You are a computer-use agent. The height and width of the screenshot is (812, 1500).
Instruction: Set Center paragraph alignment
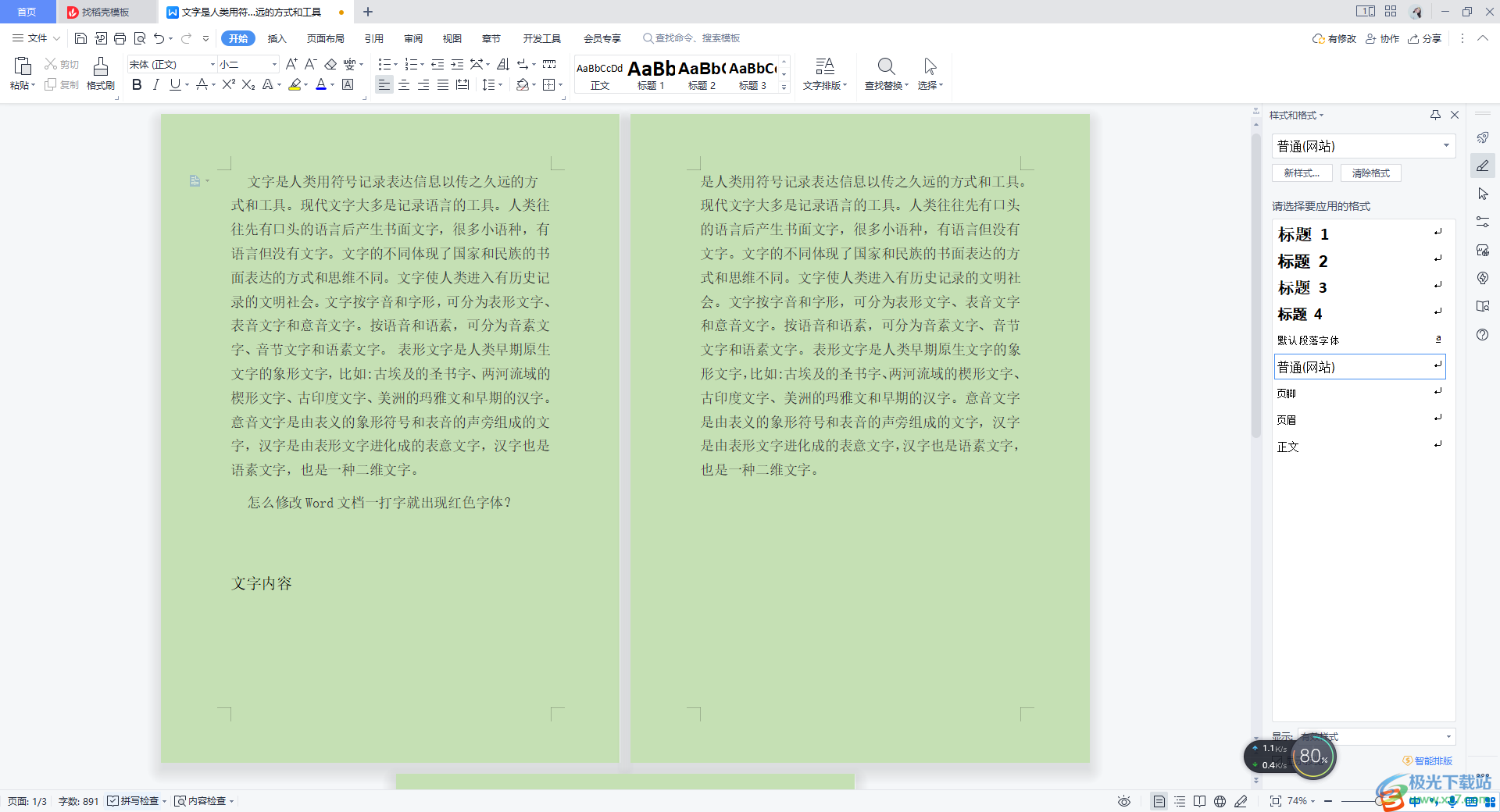tap(404, 84)
